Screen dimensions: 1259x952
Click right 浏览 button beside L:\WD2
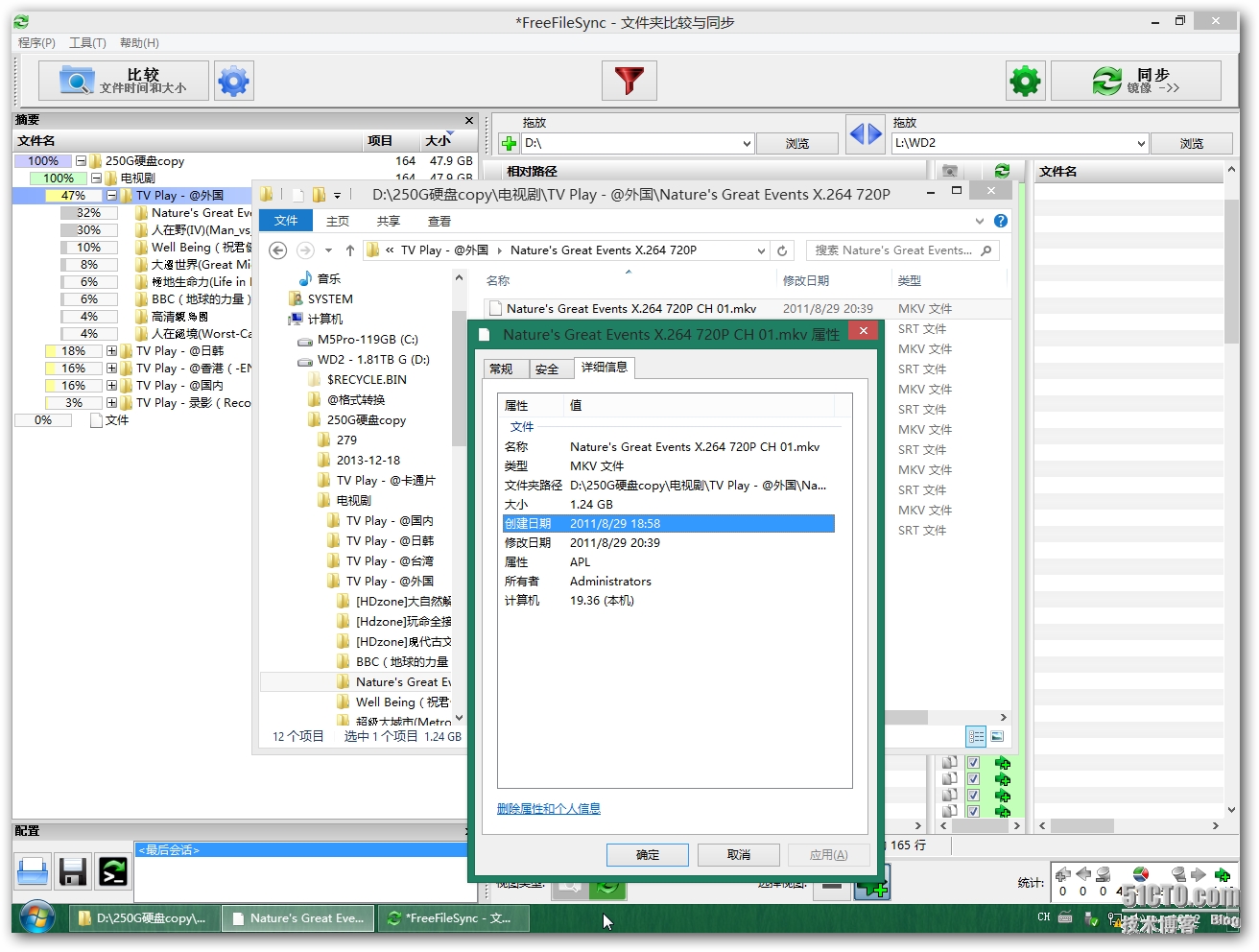click(1192, 144)
